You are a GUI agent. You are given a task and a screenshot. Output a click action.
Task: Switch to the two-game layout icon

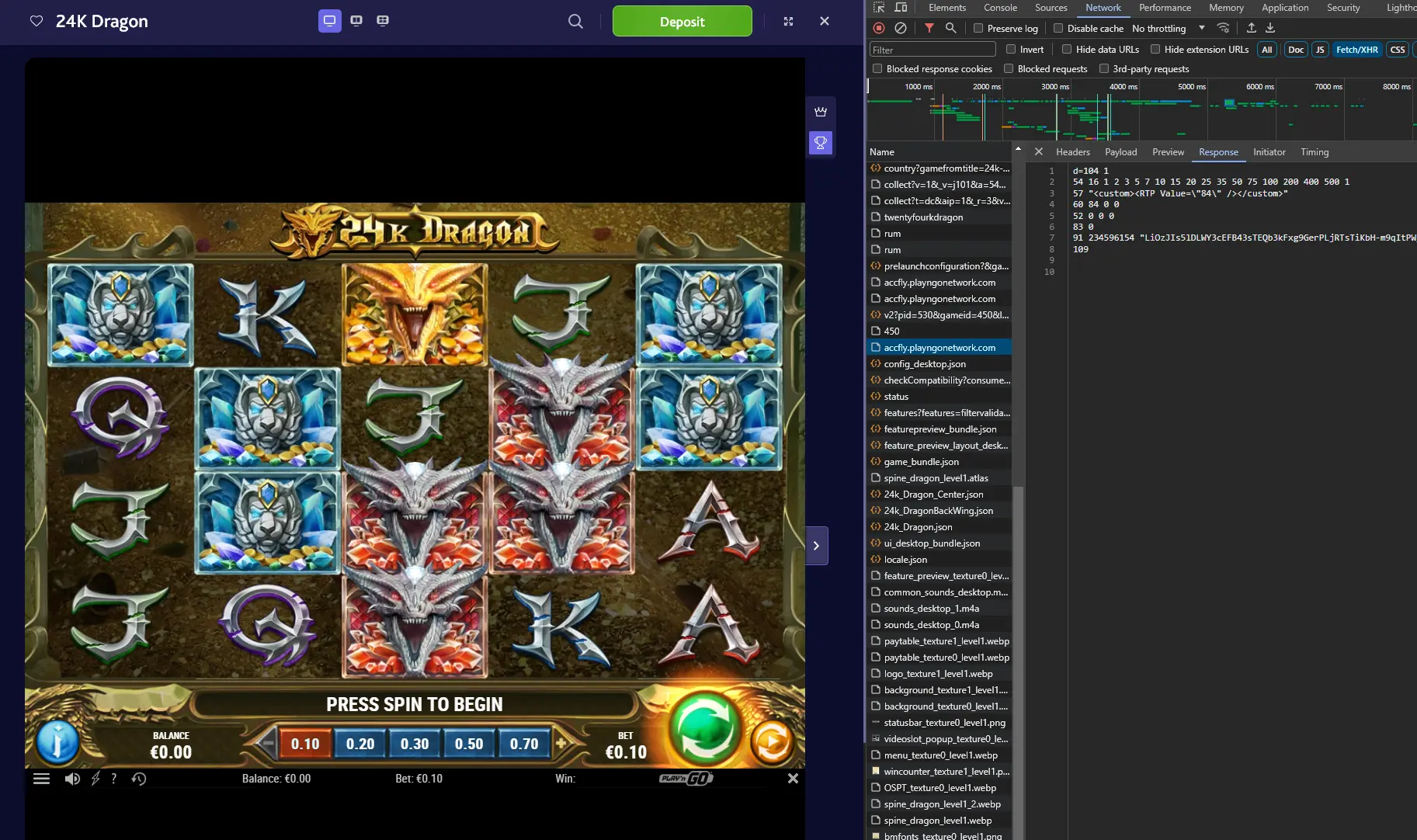pos(356,21)
